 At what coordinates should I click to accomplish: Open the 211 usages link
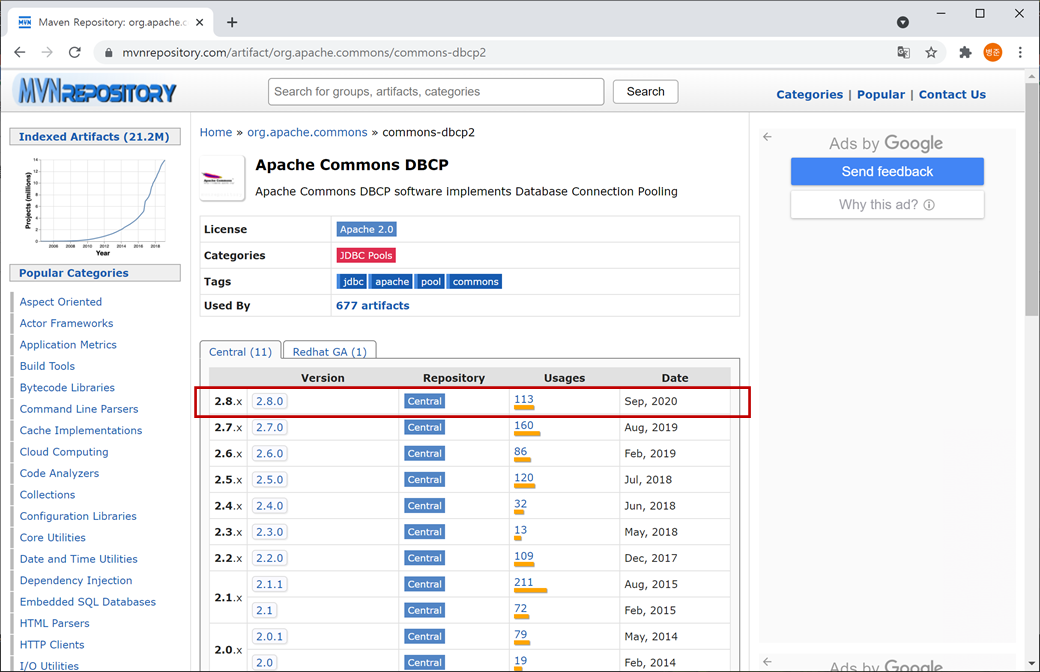pos(524,582)
